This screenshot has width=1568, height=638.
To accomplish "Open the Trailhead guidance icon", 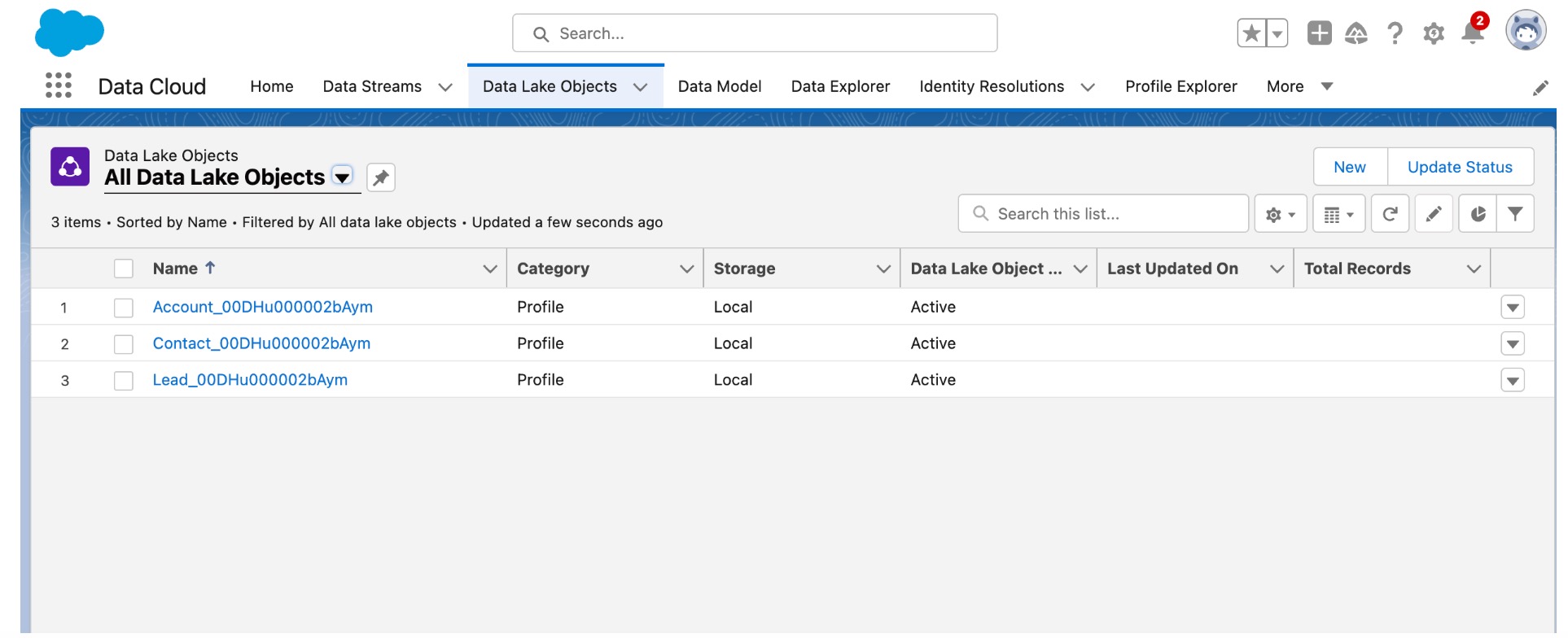I will pos(1356,33).
